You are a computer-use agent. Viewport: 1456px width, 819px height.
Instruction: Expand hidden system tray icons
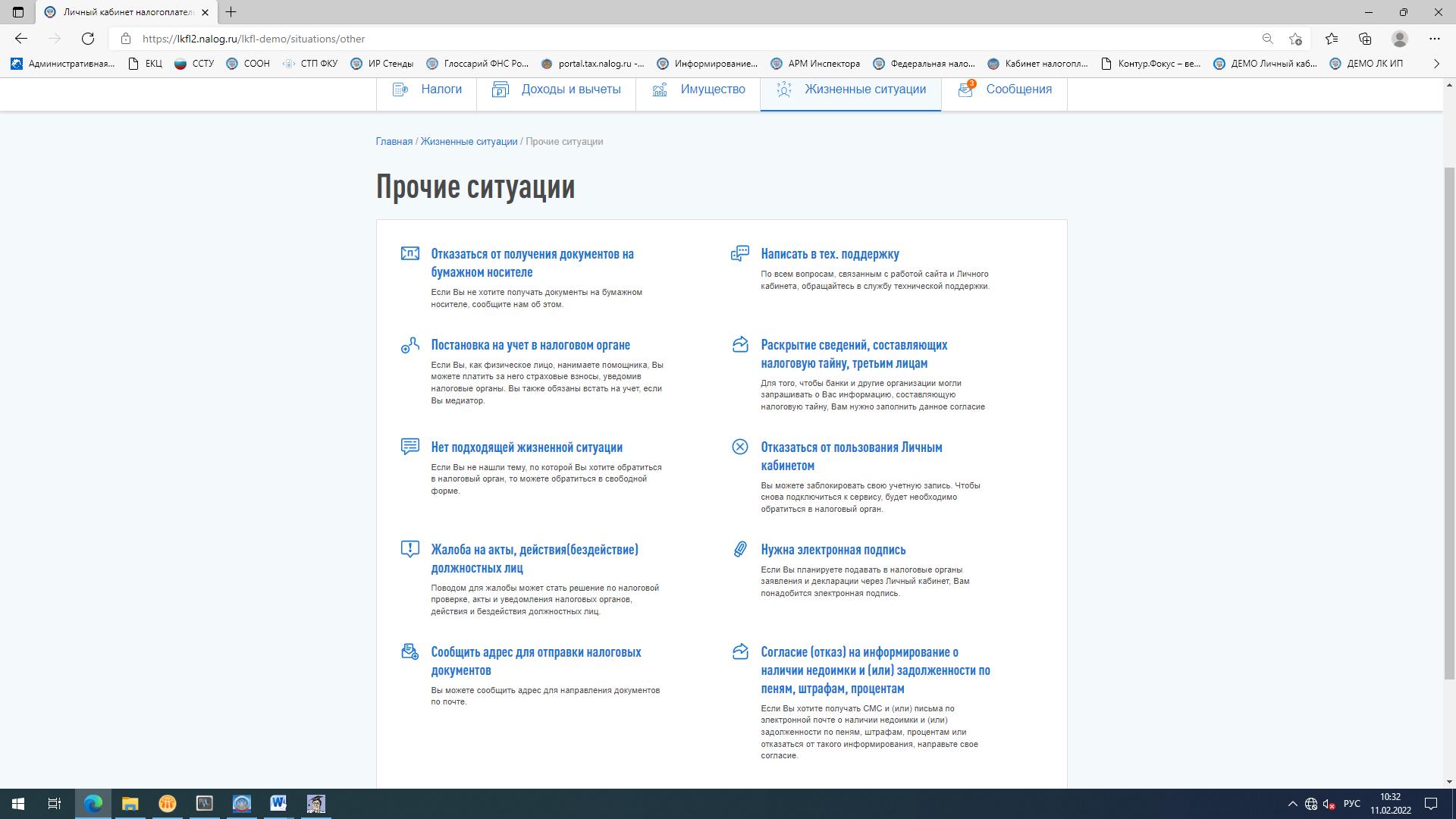point(1293,804)
